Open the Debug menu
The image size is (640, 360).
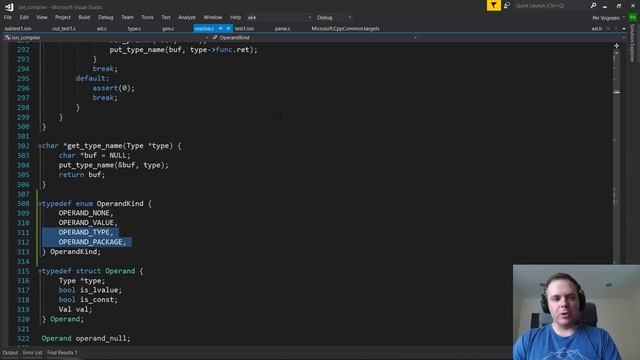(105, 17)
